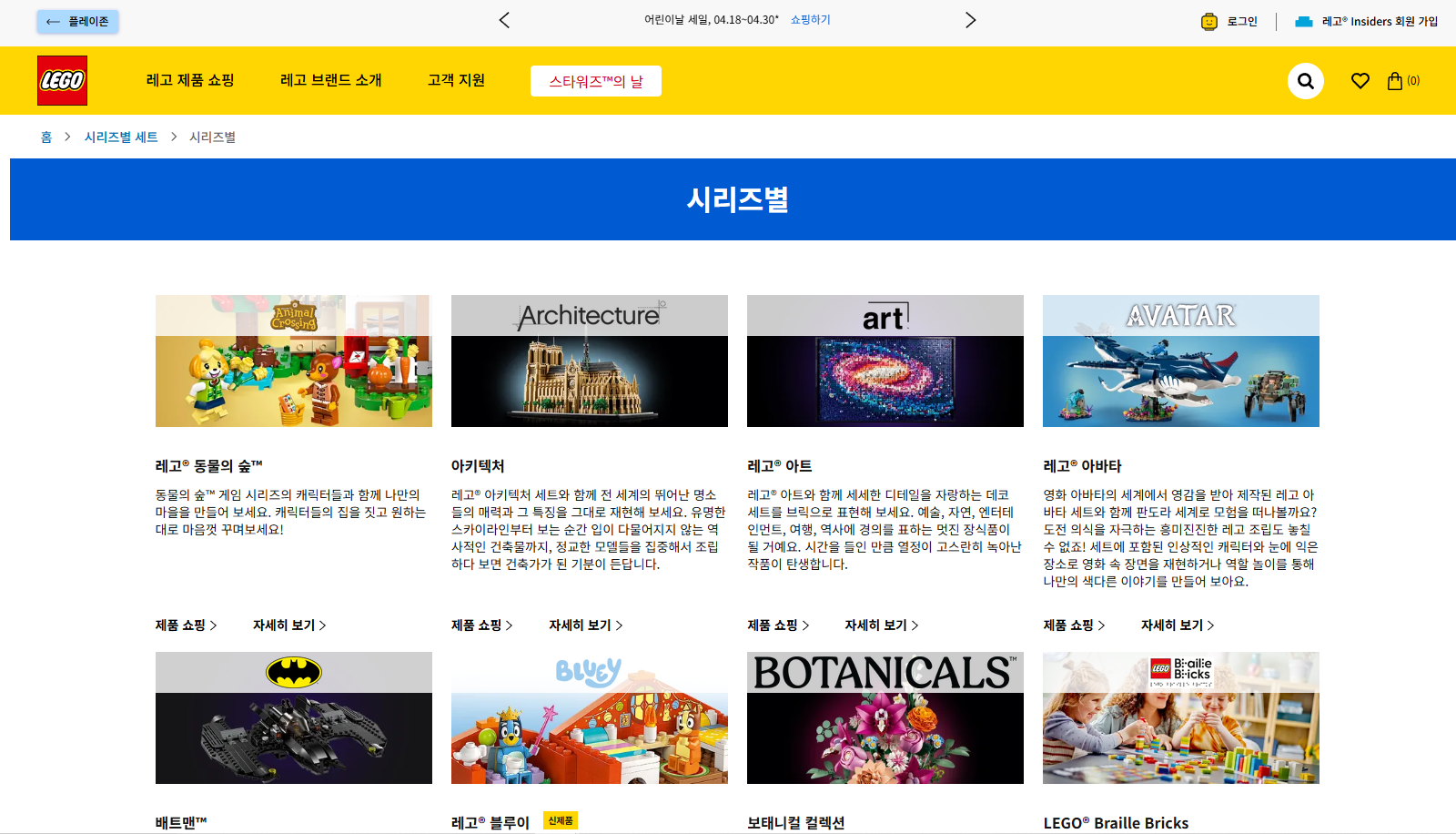The image size is (1456, 834).
Task: Click the 보태니컬 컬렉션 heading
Action: point(795,822)
